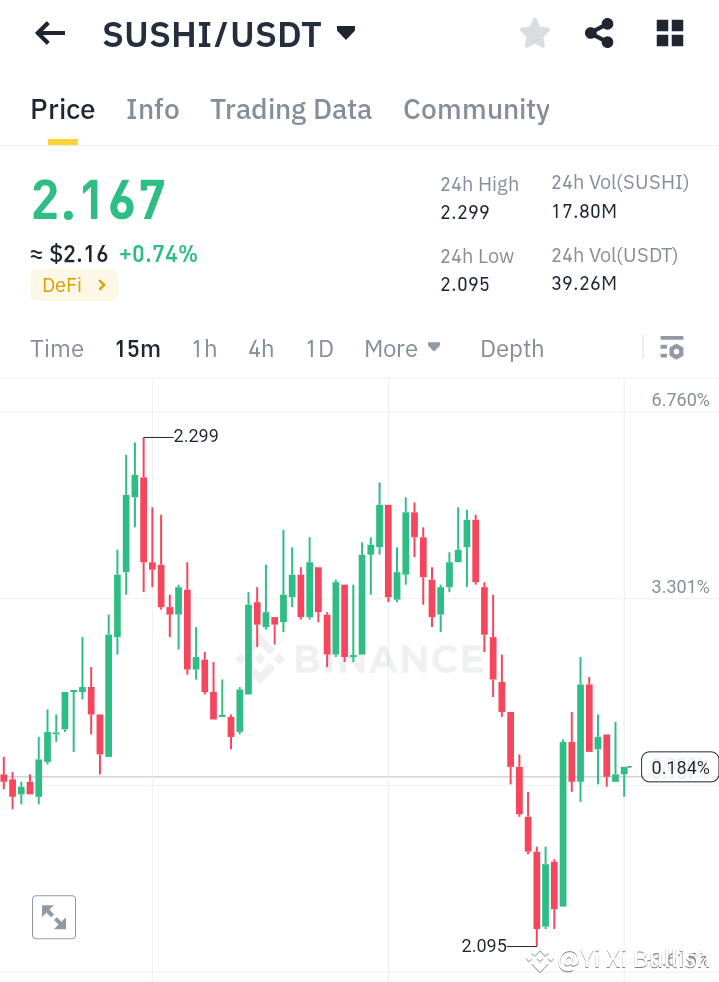Open the apps grid menu

pos(668,33)
